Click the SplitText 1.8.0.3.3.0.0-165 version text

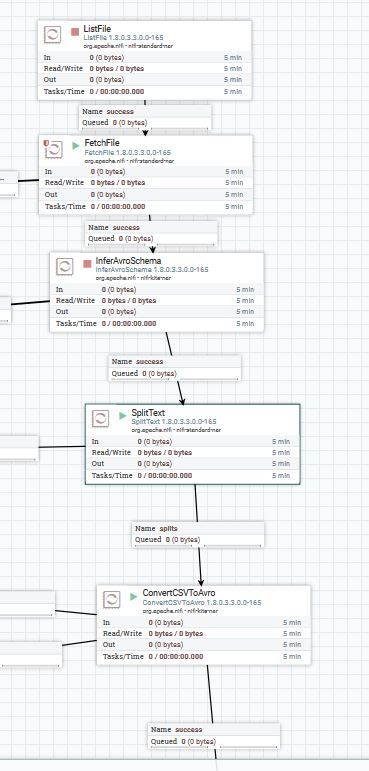click(174, 422)
